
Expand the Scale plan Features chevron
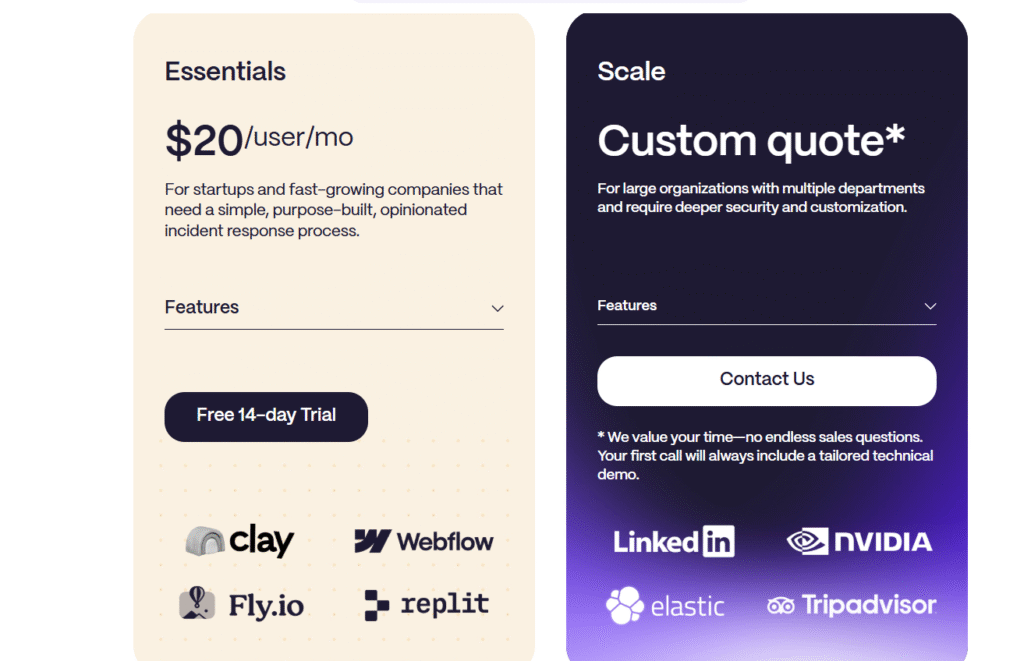930,306
